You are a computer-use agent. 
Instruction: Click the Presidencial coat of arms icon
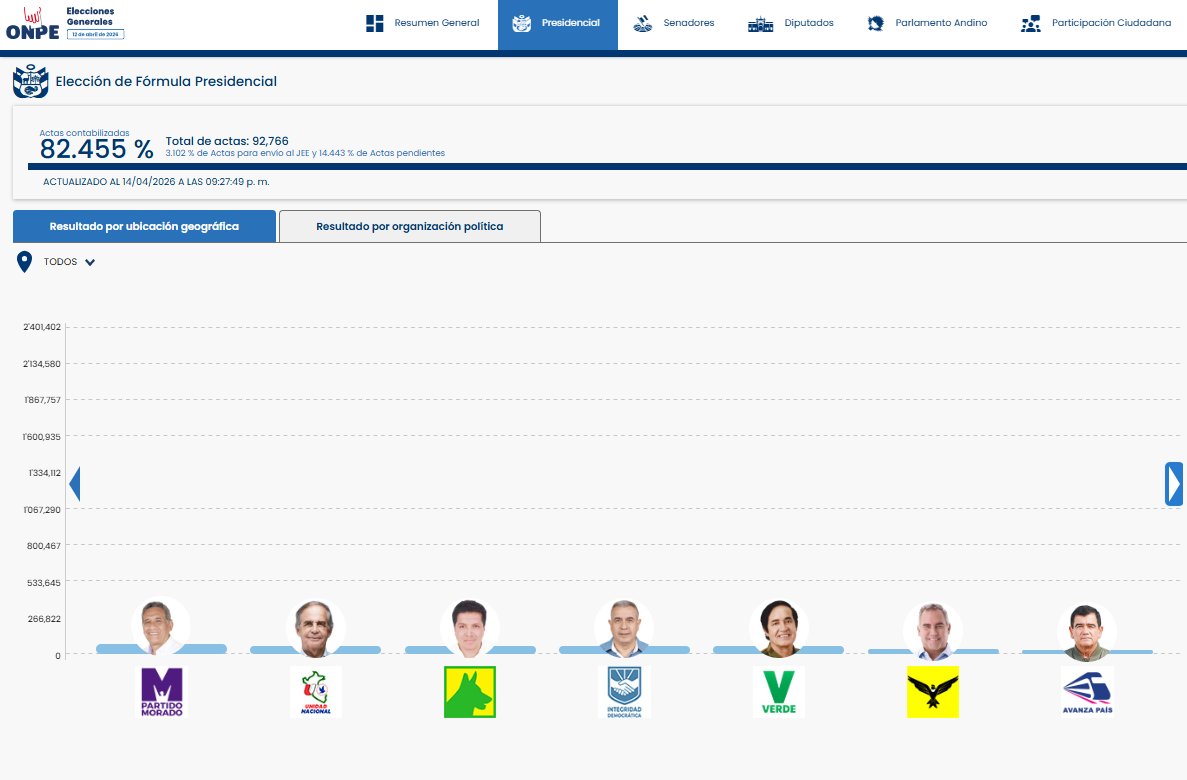point(522,23)
